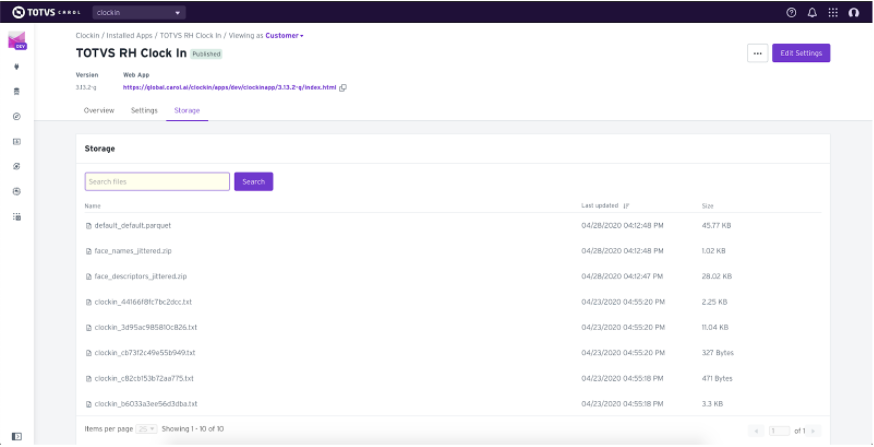The height and width of the screenshot is (447, 874).
Task: Switch to the Settings tab
Action: [144, 110]
